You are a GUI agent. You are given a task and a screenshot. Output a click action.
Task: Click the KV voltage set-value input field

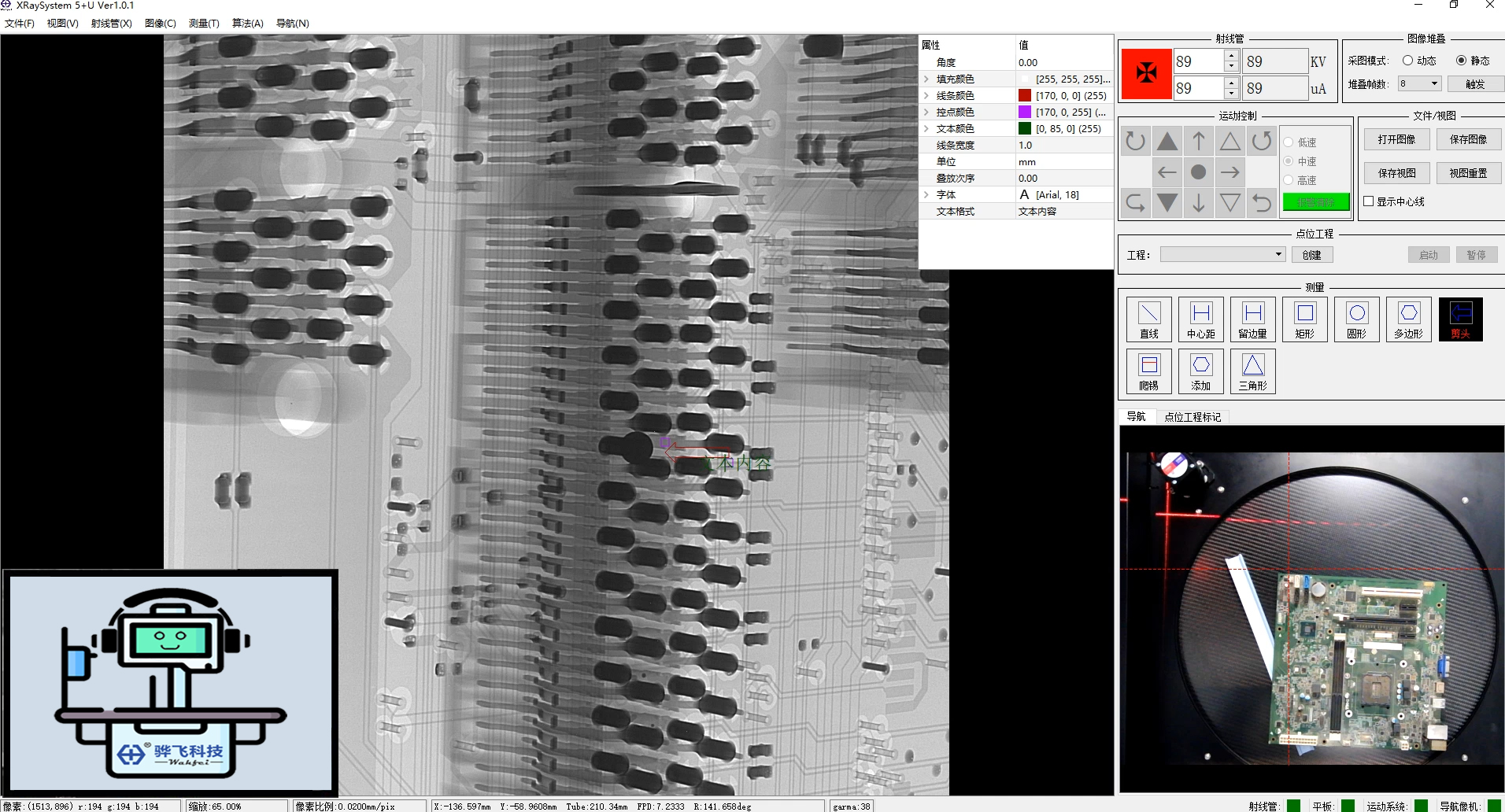tap(1199, 61)
